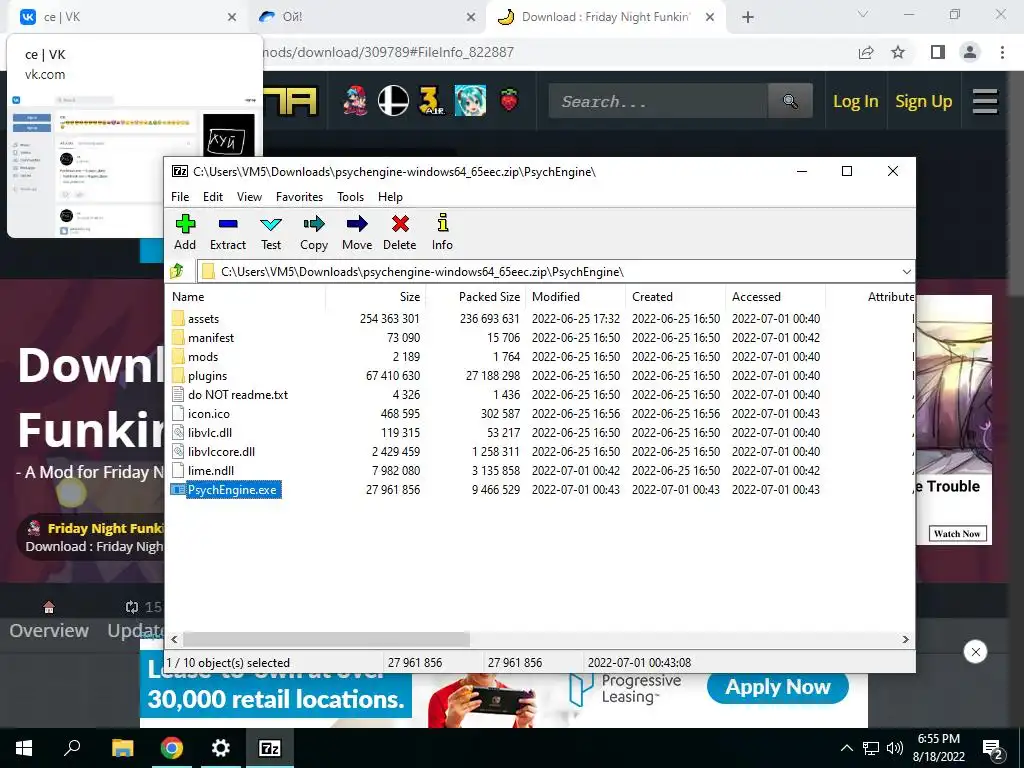Click Sign Up link on website
1024x768 pixels.
[923, 101]
